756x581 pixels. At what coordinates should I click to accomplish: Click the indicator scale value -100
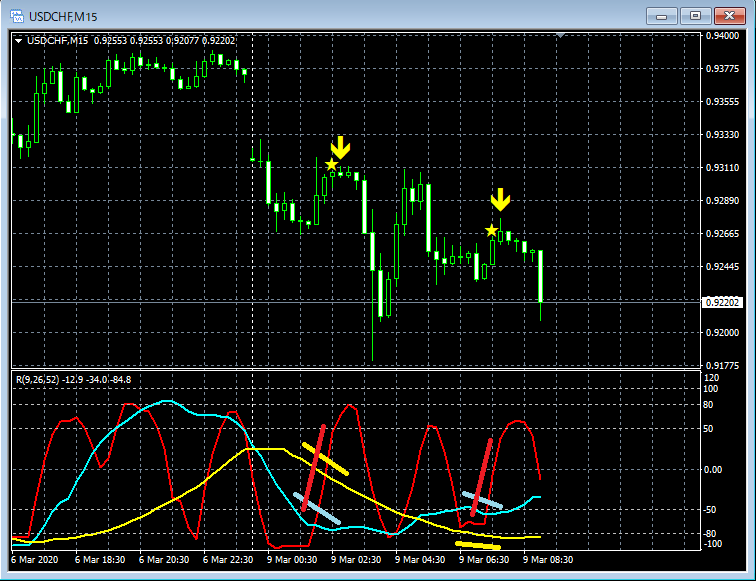coord(713,544)
